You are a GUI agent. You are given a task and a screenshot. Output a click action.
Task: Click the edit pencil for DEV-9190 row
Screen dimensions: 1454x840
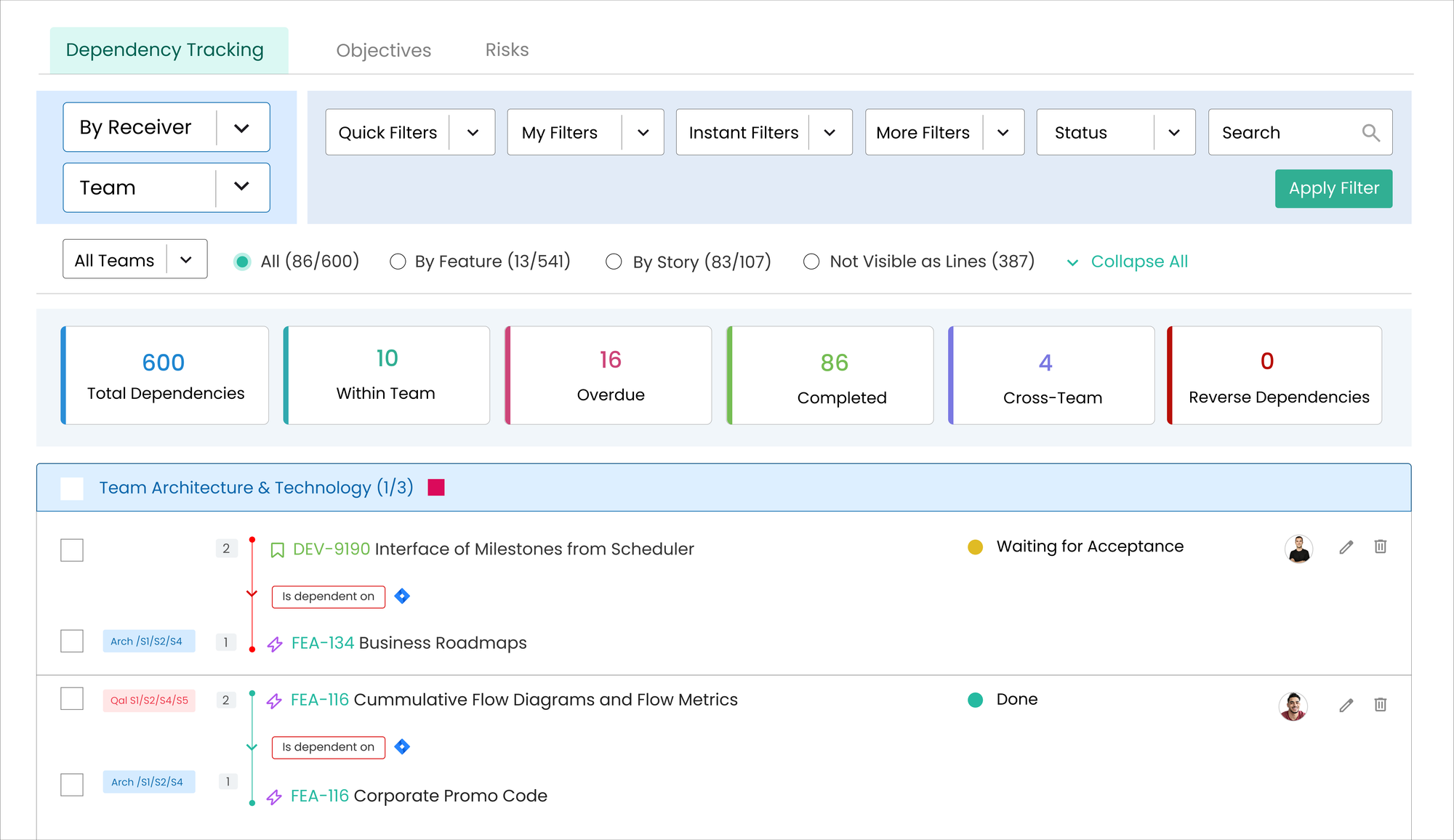coord(1346,548)
